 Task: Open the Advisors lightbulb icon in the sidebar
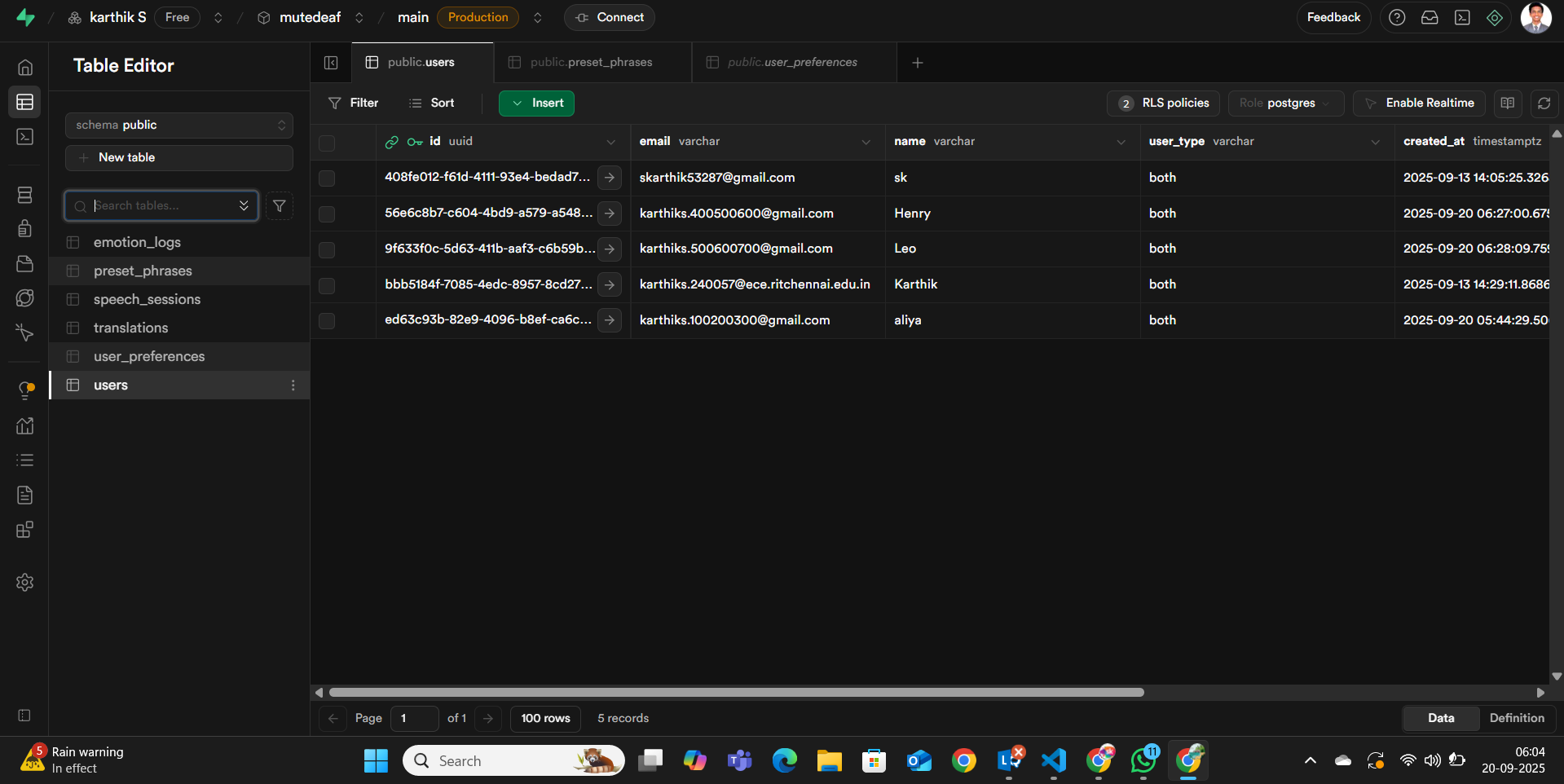25,390
